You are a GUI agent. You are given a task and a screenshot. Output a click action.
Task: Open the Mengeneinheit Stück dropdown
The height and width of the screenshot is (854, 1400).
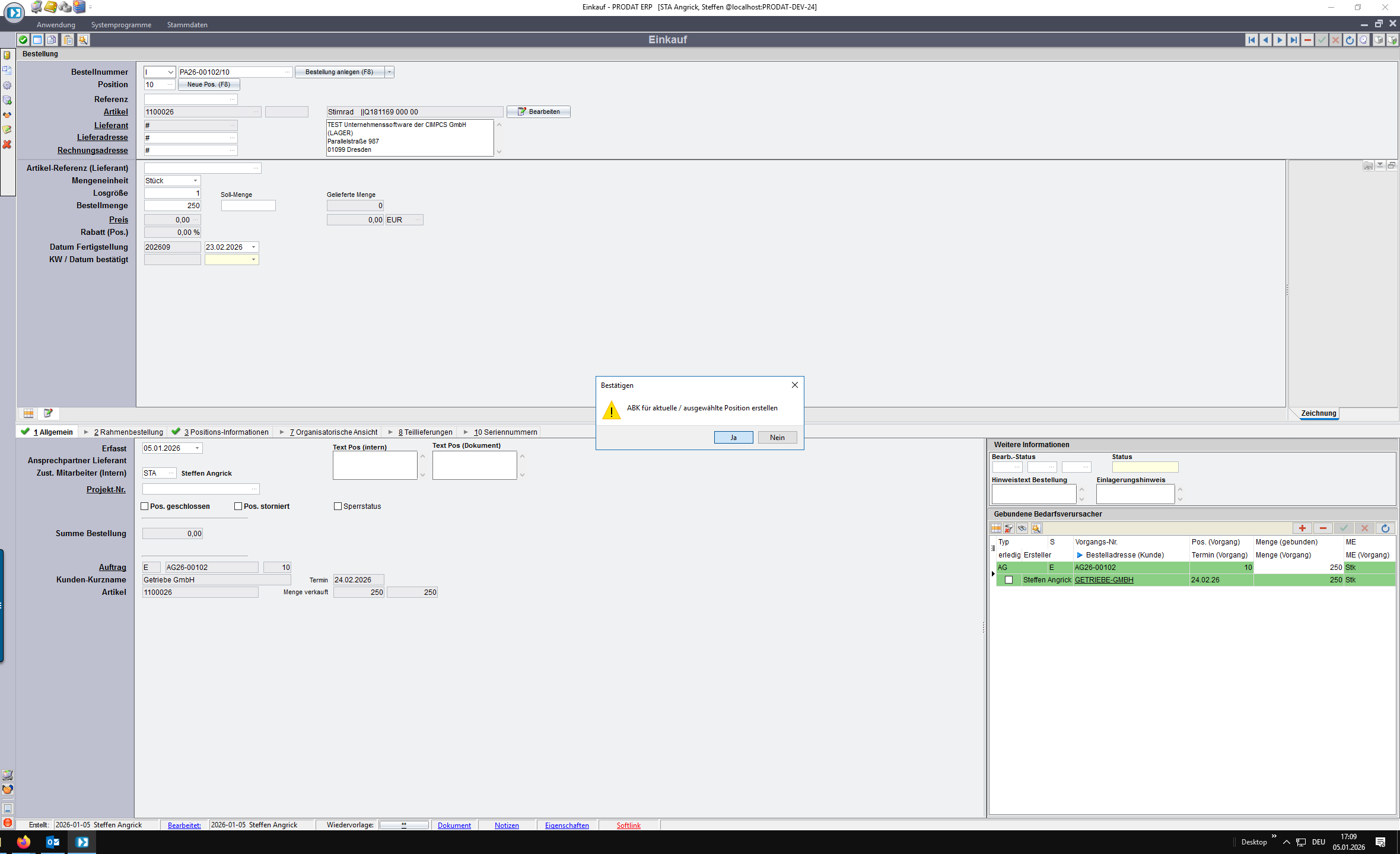pyautogui.click(x=195, y=180)
